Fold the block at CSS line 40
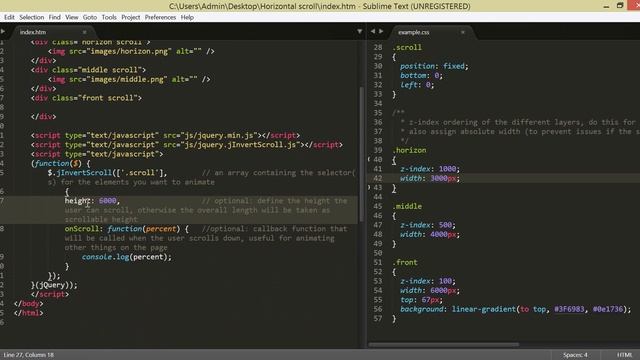Viewport: 640px width, 360px height. (x=369, y=160)
